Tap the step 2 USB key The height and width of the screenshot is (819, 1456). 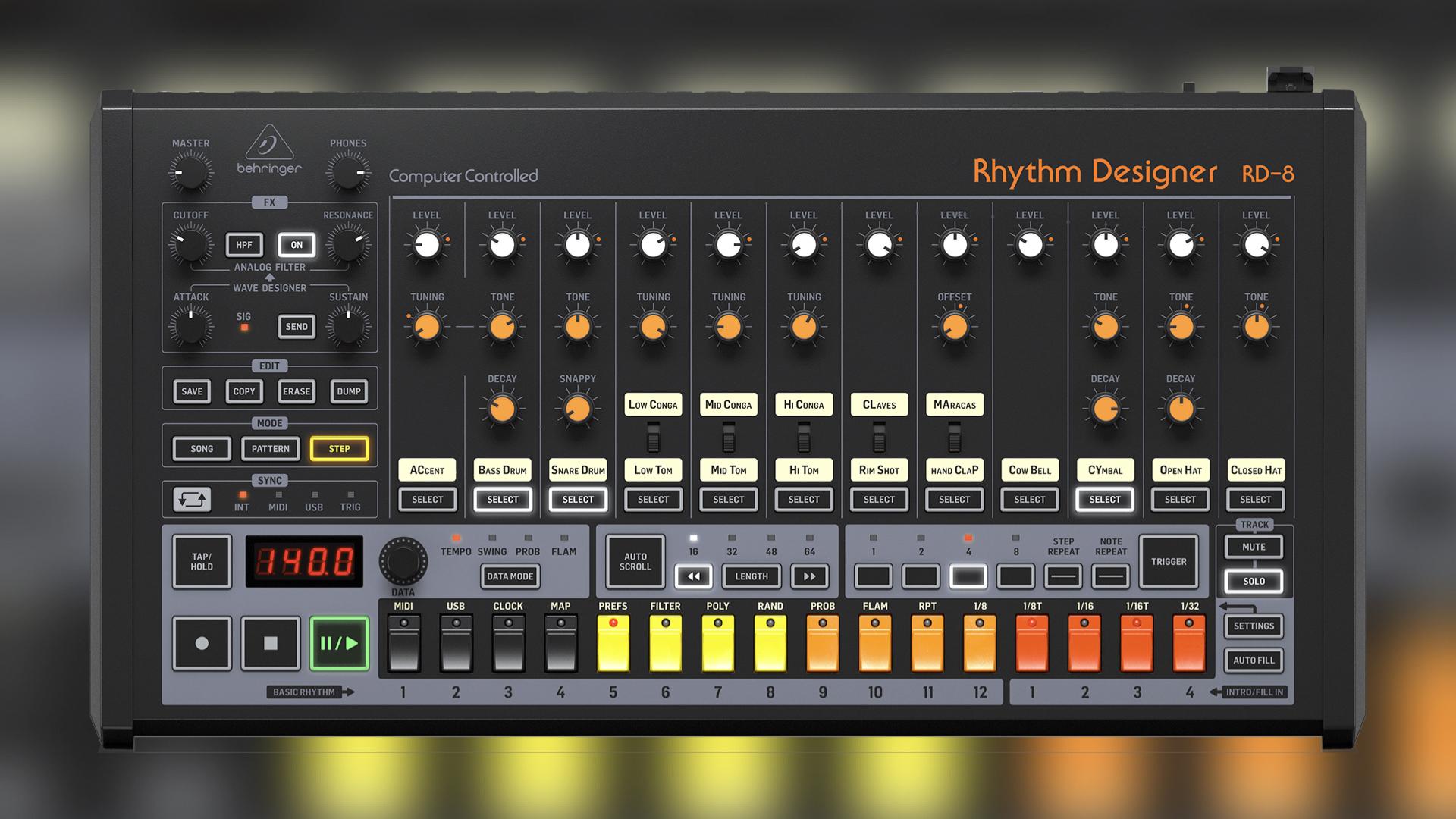[456, 644]
